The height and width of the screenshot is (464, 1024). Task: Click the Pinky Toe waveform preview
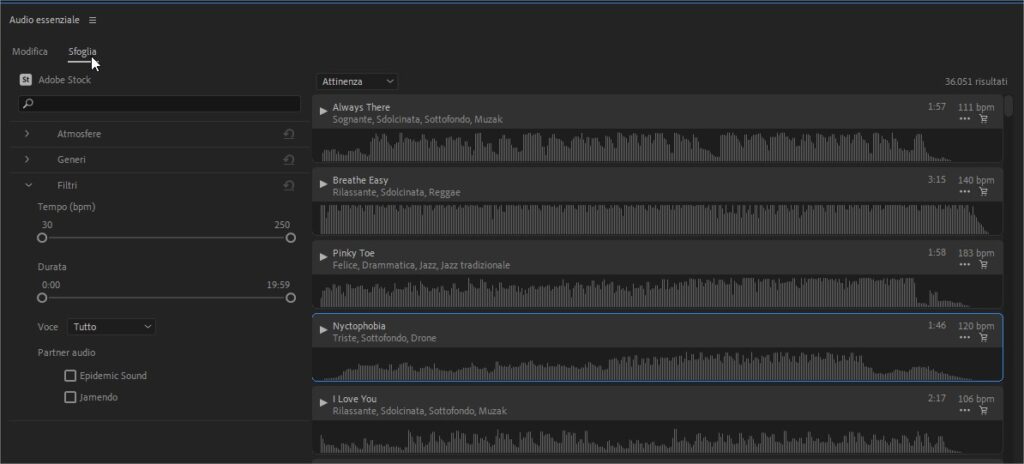tap(657, 291)
